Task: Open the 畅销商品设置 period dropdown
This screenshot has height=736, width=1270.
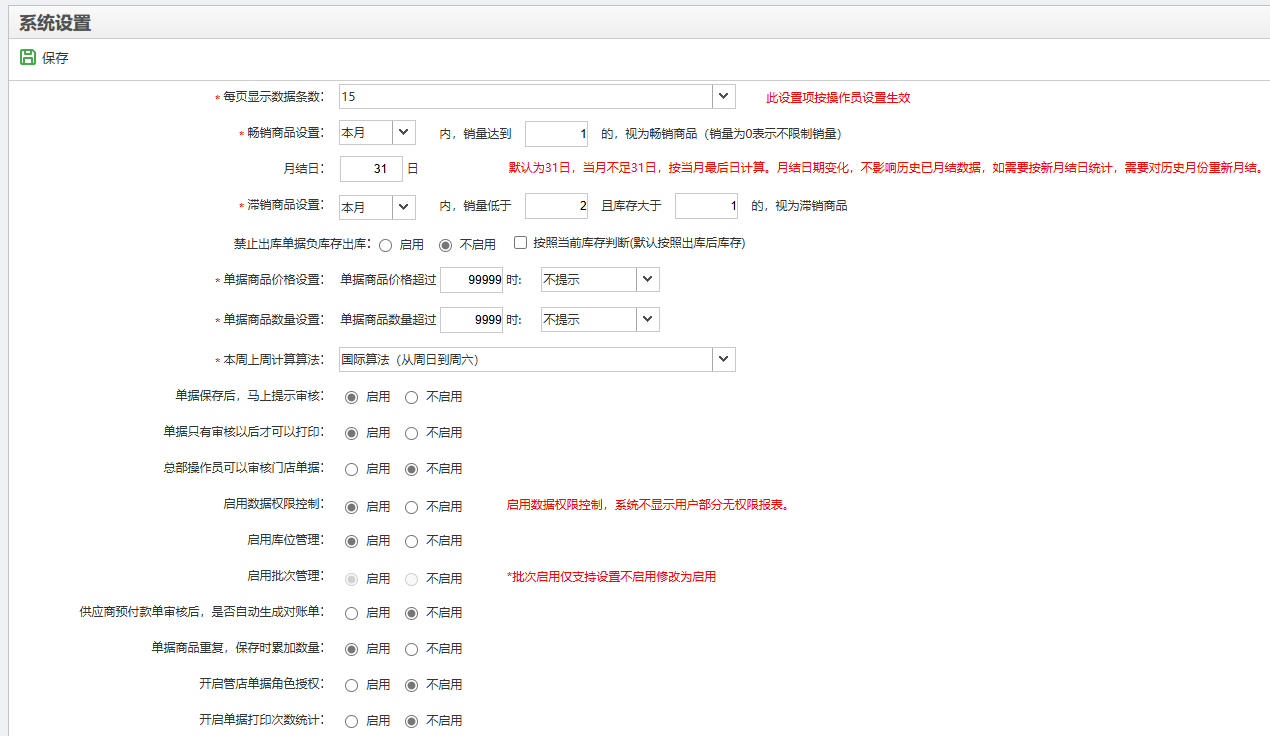Action: click(x=404, y=132)
